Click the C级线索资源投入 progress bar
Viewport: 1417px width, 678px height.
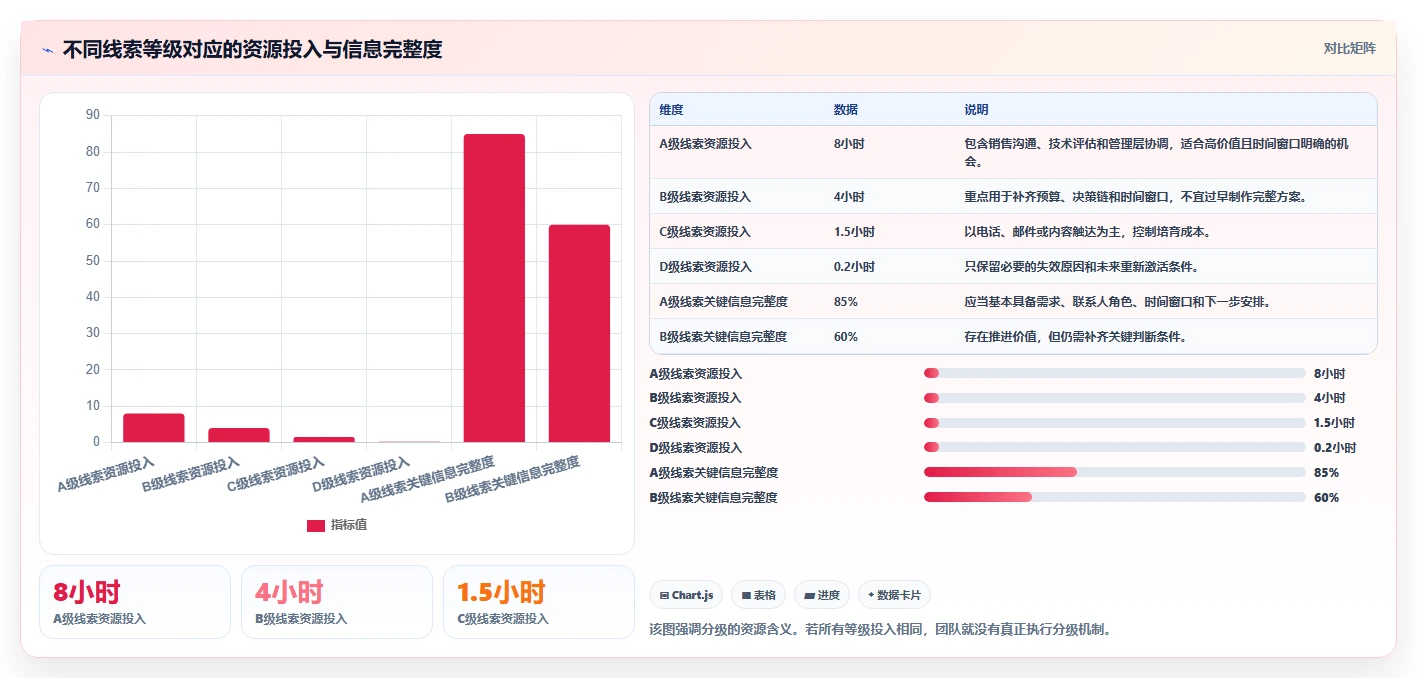[1115, 423]
